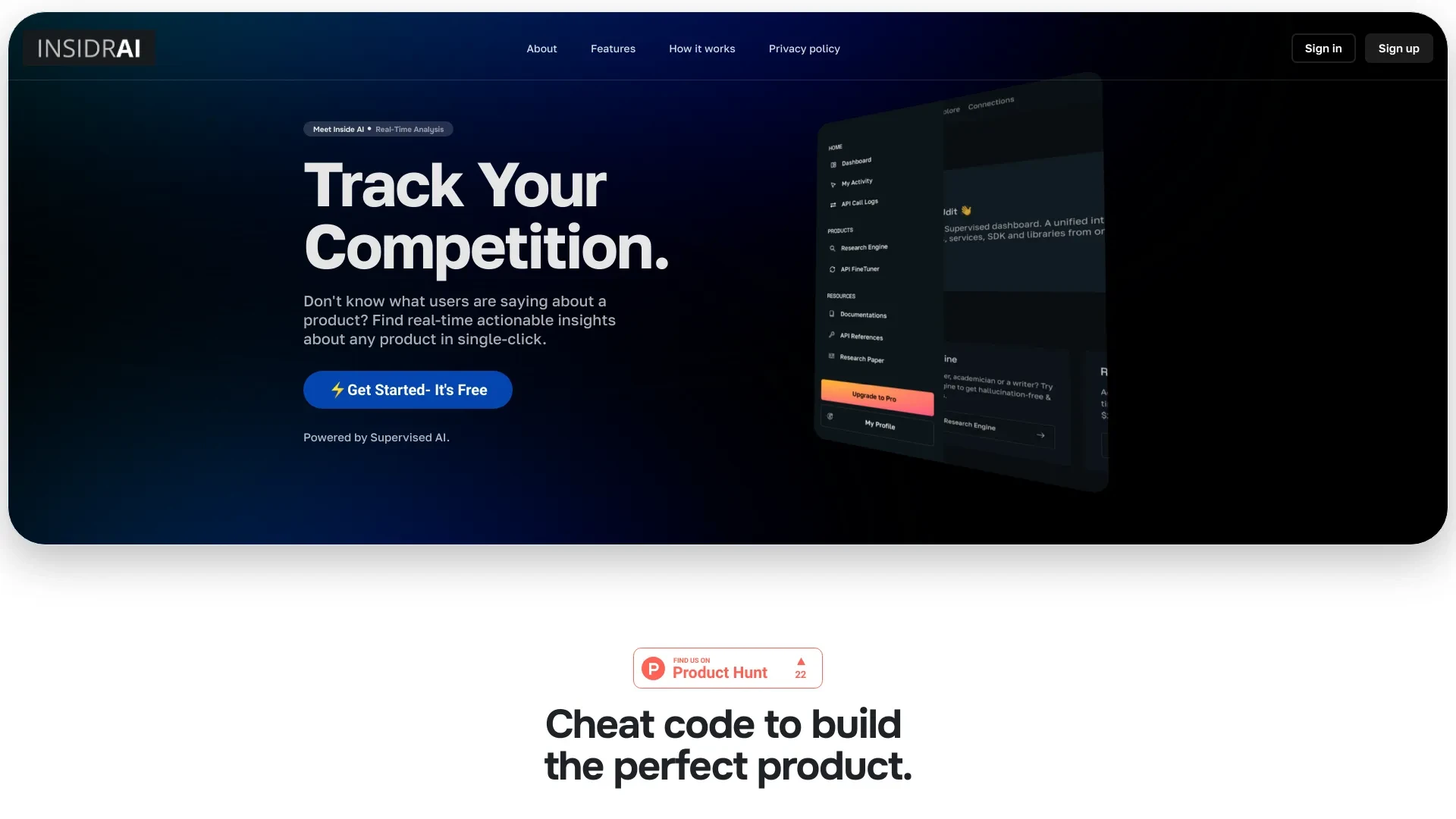Click the API Call Logs icon
Screen dimensions: 1456x819
click(x=834, y=203)
